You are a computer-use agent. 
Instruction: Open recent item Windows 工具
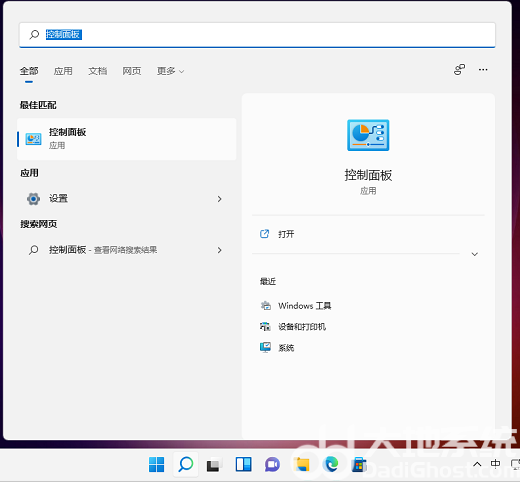point(305,306)
